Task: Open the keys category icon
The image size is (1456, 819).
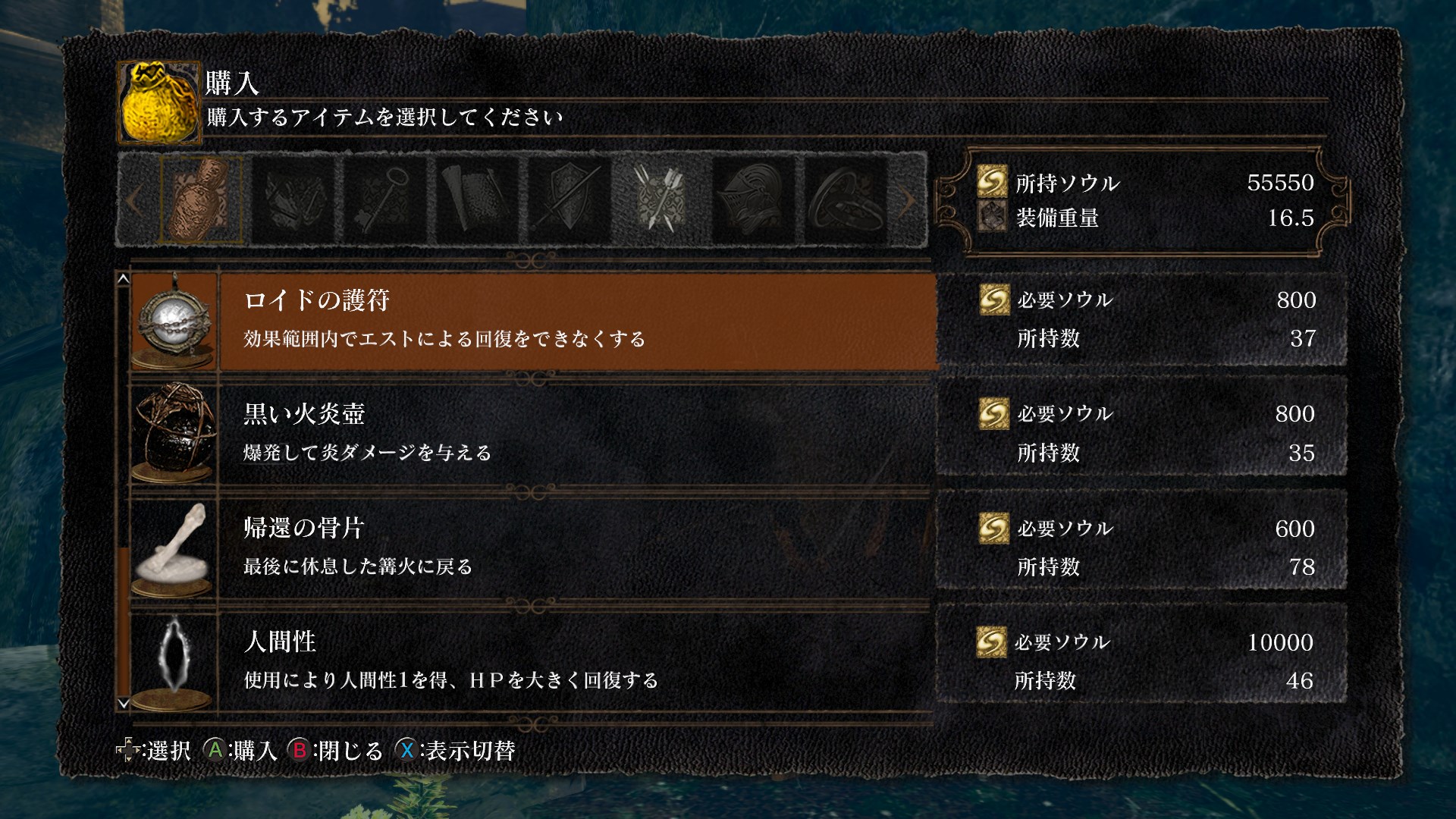Action: (x=384, y=199)
